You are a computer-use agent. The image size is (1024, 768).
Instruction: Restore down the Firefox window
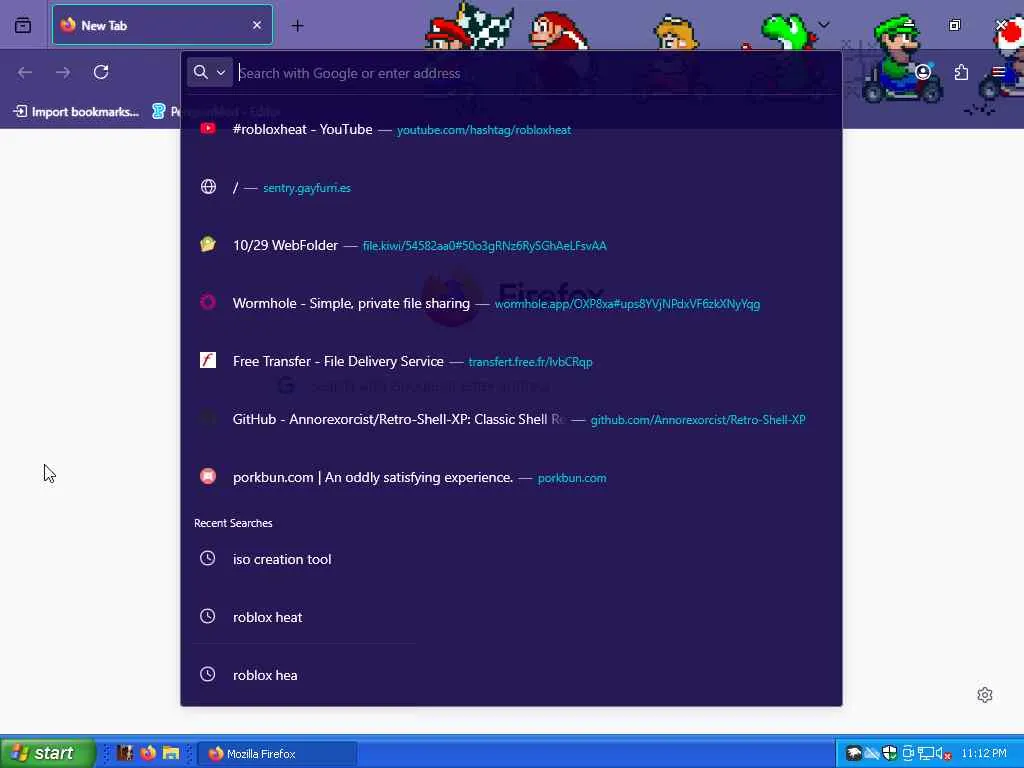click(955, 25)
